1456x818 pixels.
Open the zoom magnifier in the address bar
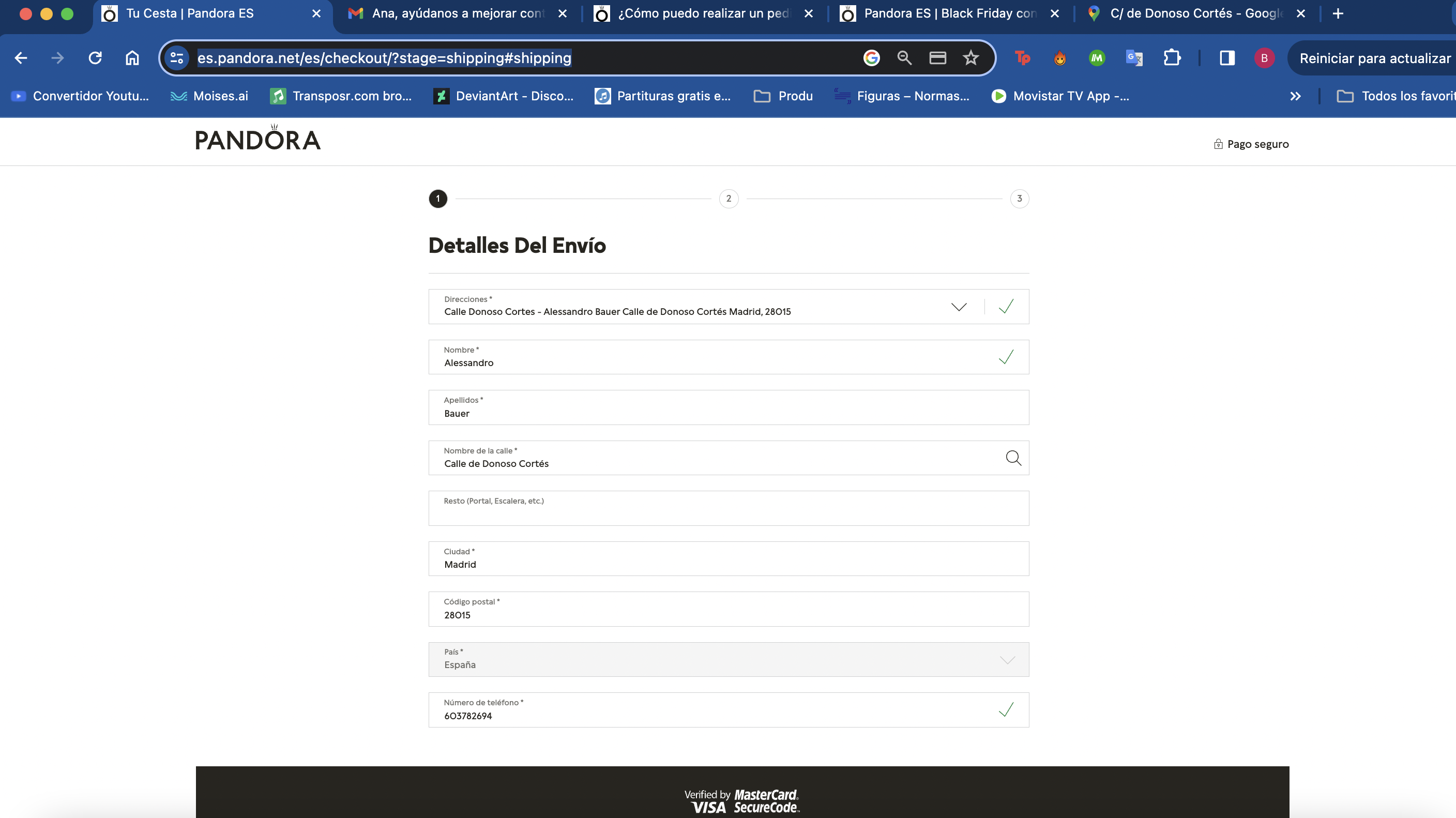904,58
